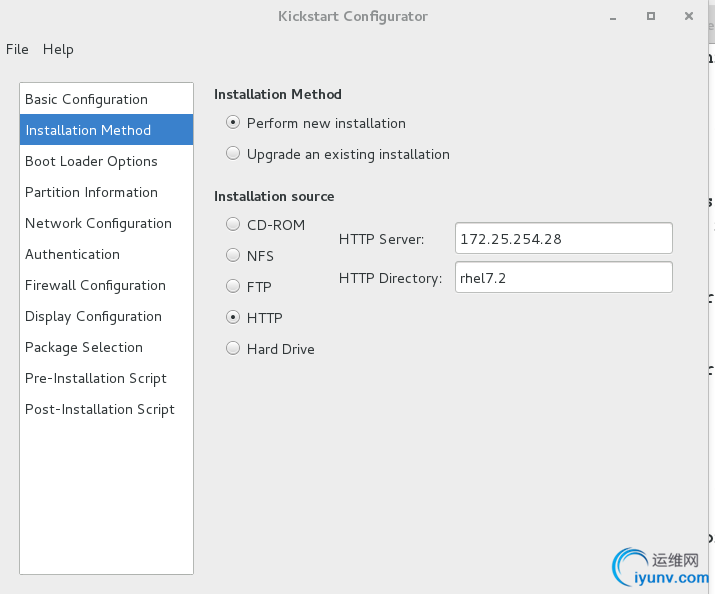Go to Partition Information section
The height and width of the screenshot is (594, 715).
coord(91,192)
